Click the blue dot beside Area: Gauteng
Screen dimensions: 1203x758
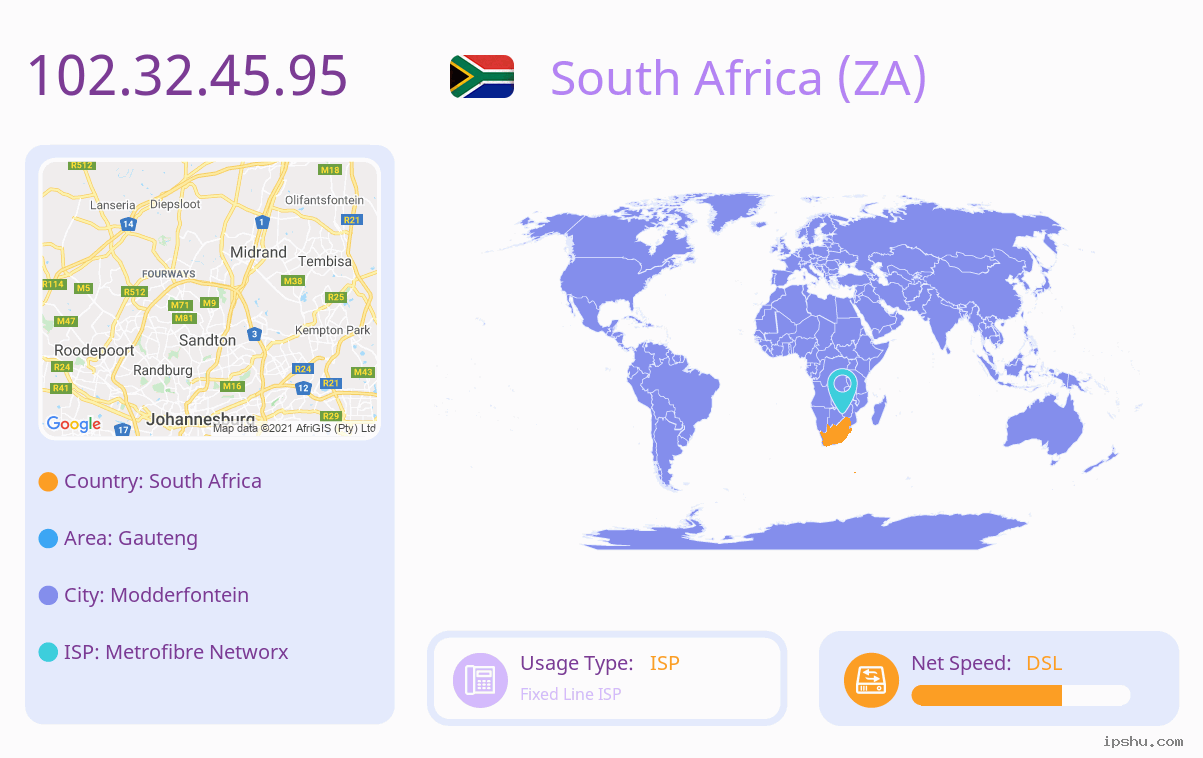(x=48, y=539)
